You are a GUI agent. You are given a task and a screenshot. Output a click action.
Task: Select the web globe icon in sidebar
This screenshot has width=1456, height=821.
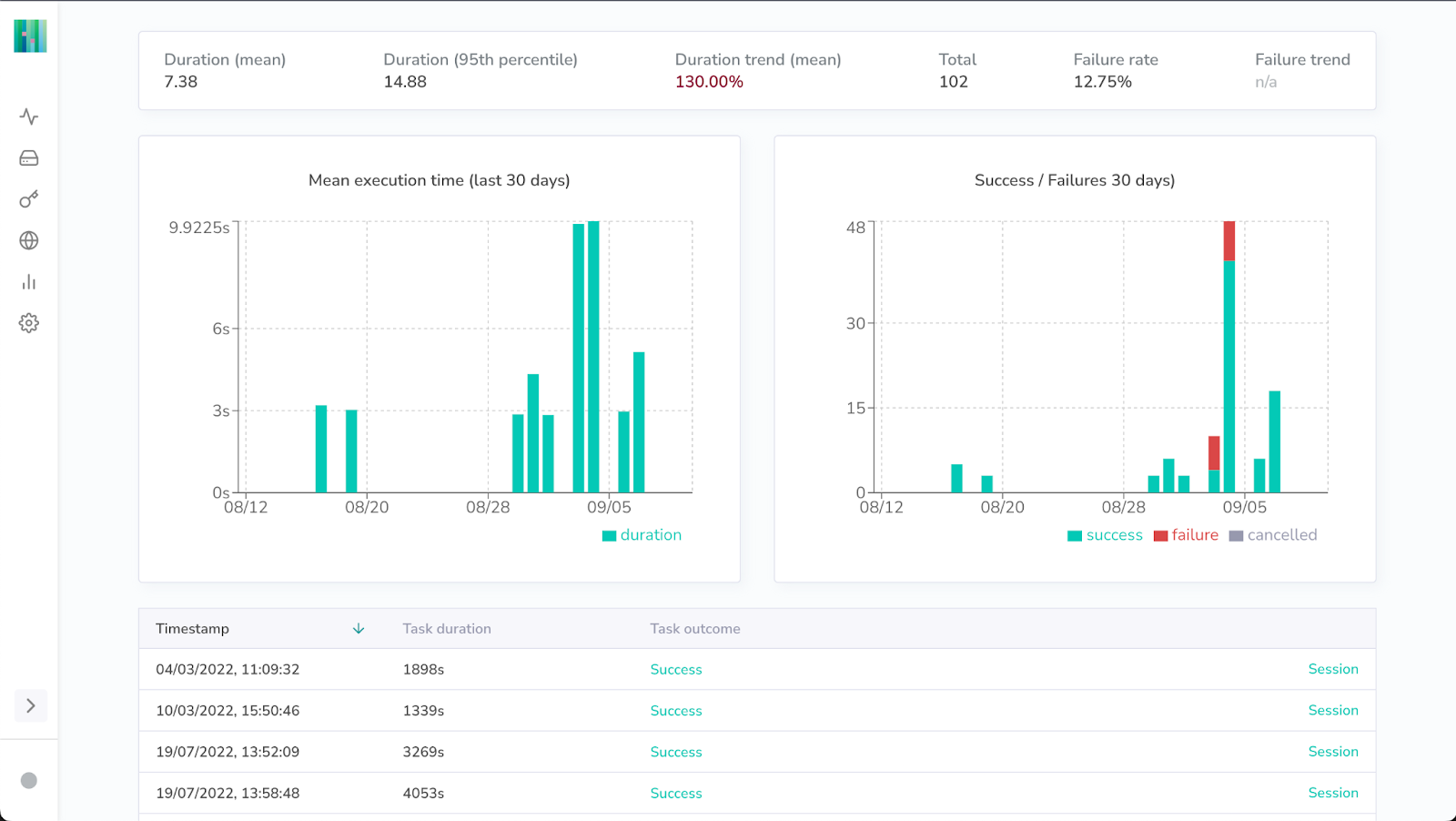point(29,240)
